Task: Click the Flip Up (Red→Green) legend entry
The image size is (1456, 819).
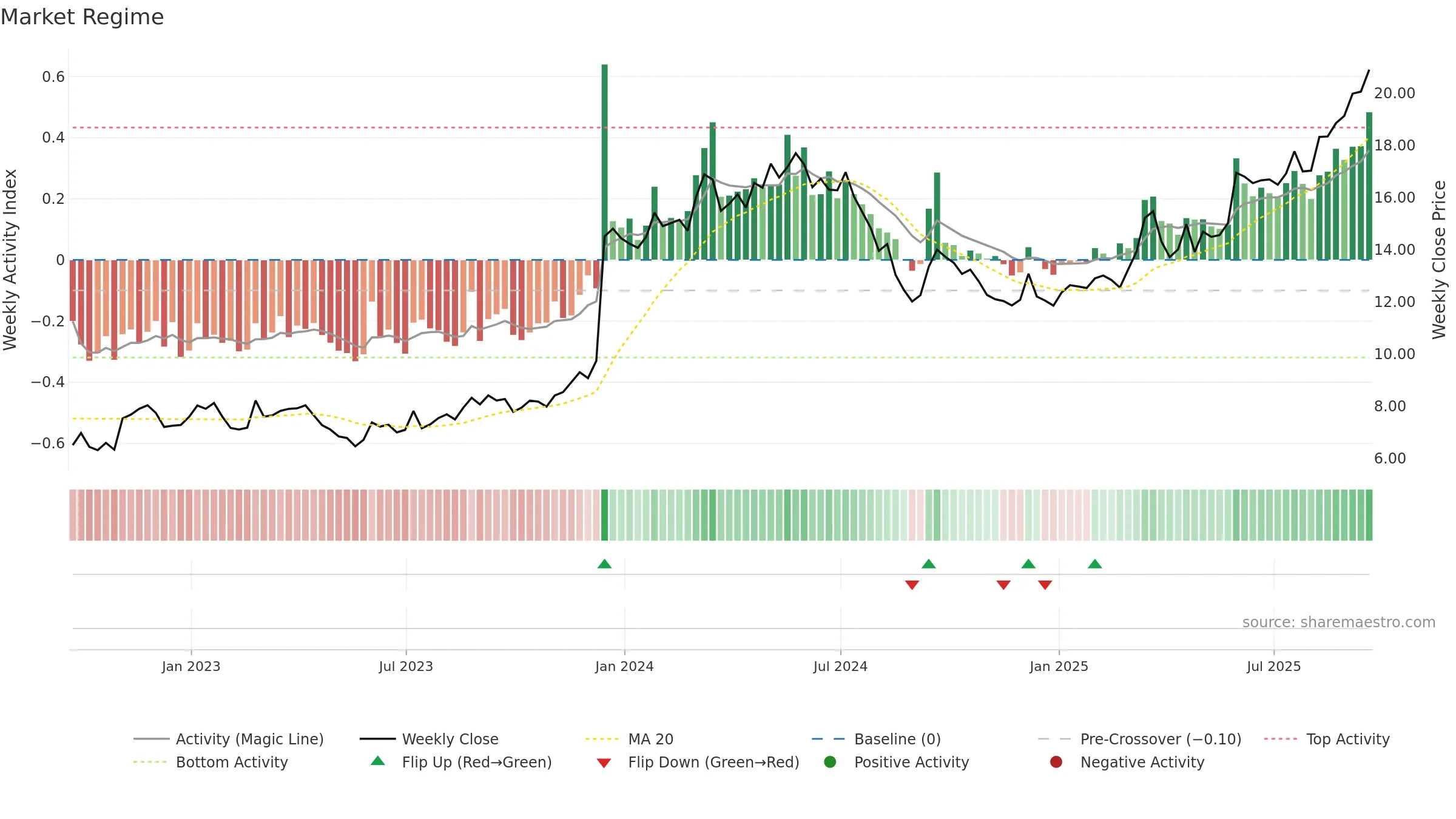Action: click(x=461, y=762)
